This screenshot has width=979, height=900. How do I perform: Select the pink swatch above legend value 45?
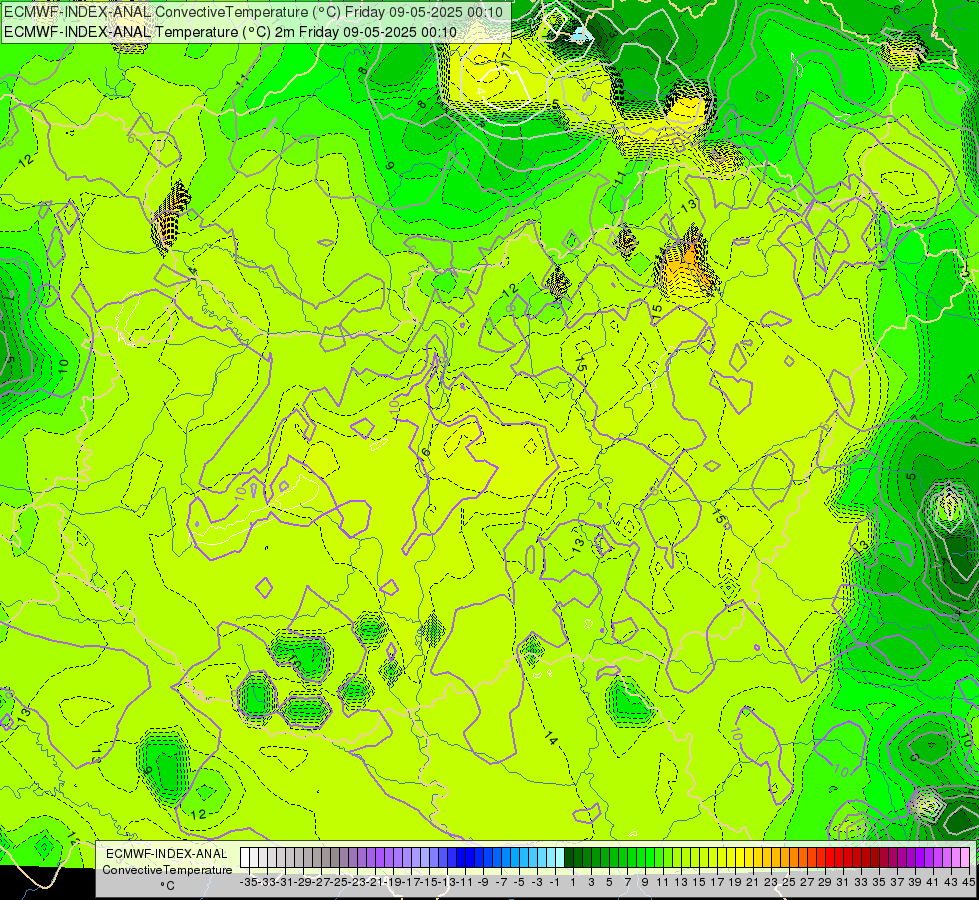(x=965, y=858)
